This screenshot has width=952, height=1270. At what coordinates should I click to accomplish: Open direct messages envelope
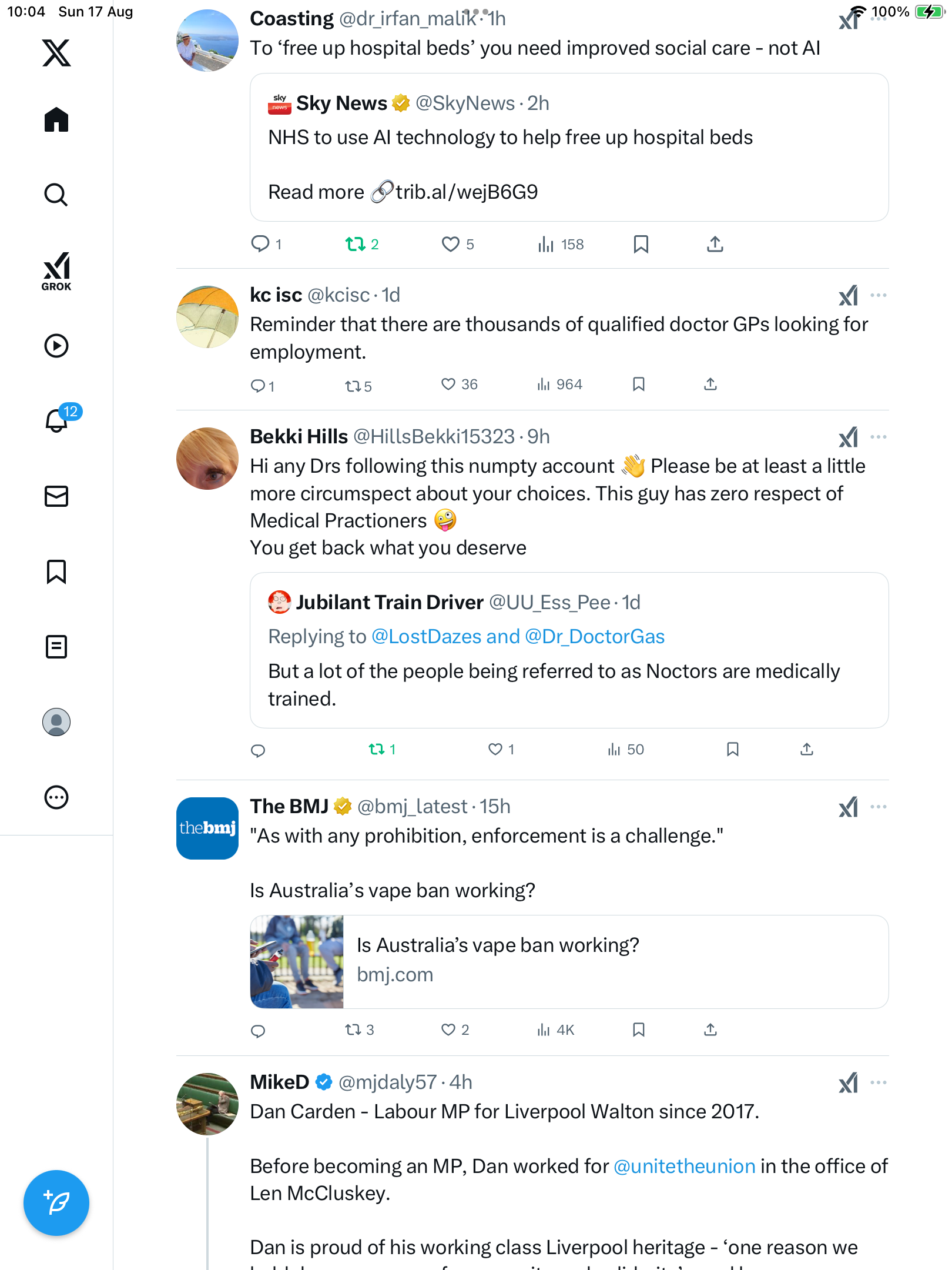point(56,496)
